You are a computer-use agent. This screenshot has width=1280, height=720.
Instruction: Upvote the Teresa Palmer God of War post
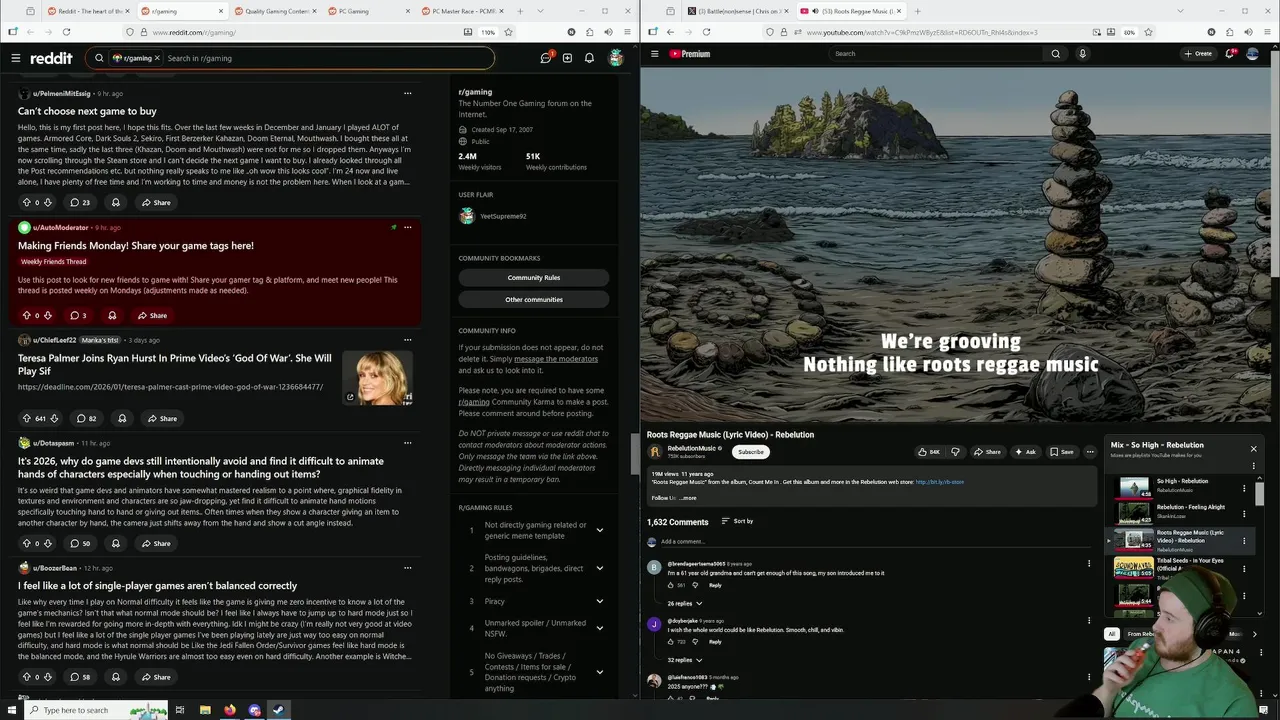tap(27, 418)
